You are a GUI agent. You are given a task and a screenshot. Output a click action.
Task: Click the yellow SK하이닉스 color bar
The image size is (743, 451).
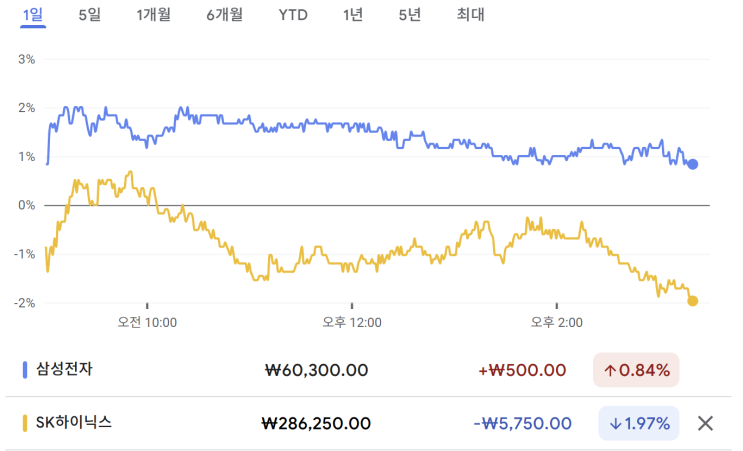[25, 423]
